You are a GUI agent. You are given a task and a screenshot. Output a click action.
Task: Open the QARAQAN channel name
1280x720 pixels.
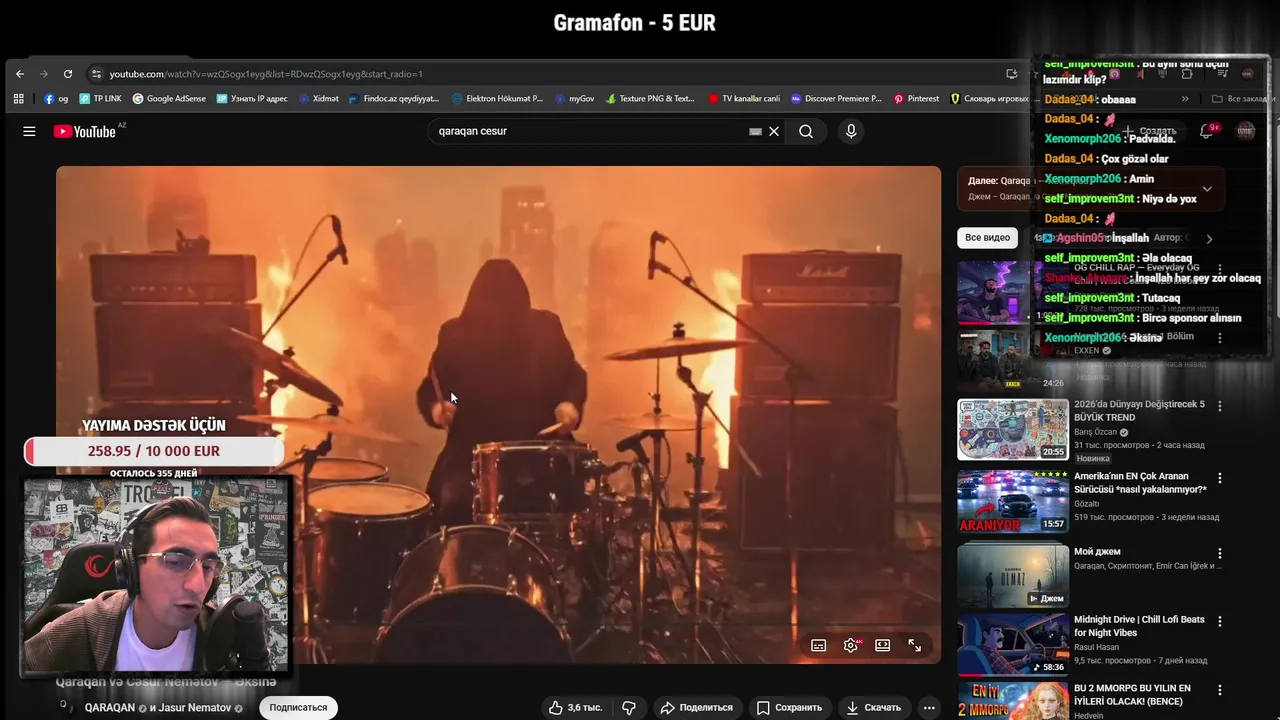coord(110,708)
